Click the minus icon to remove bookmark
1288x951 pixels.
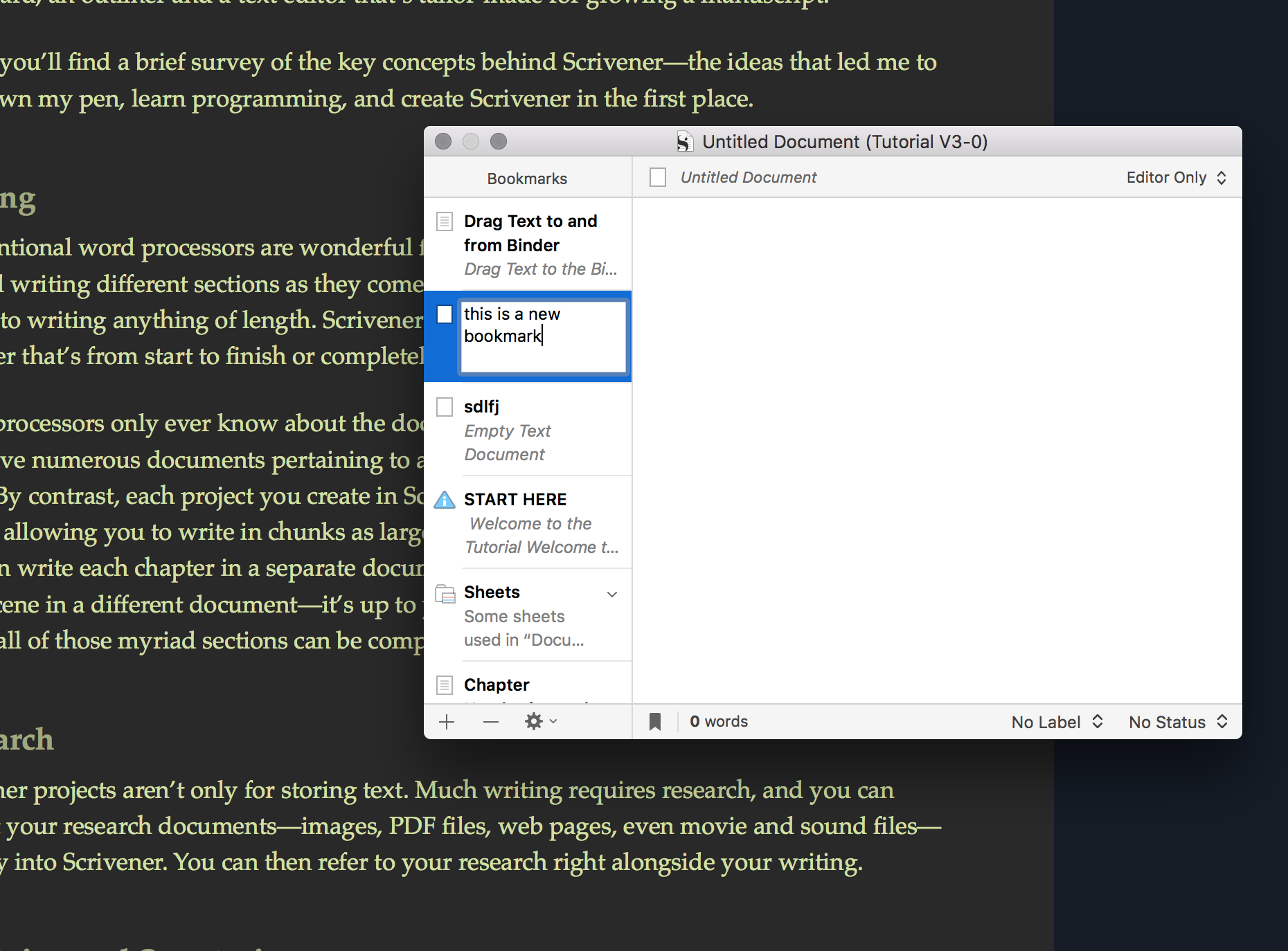[491, 722]
